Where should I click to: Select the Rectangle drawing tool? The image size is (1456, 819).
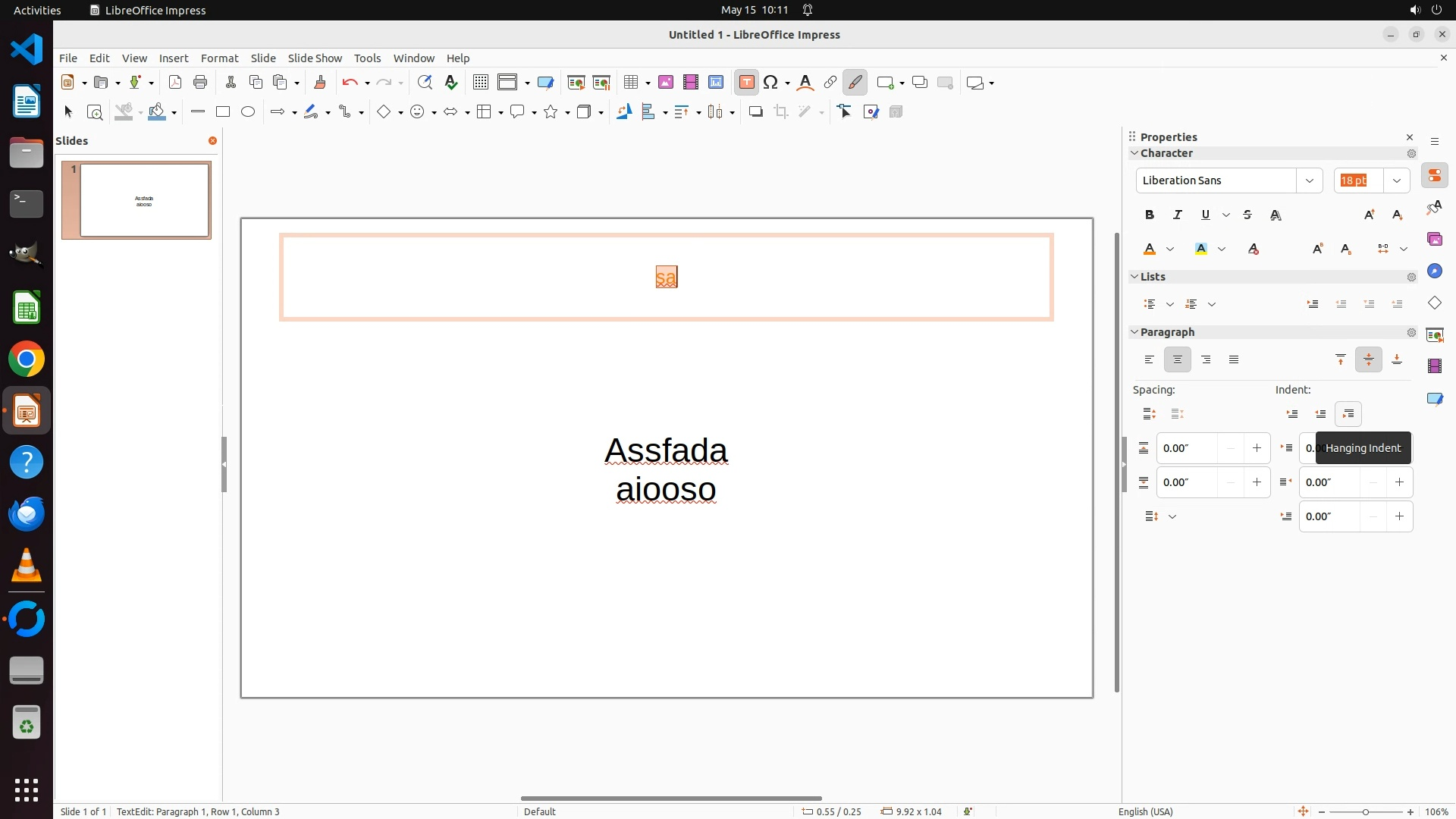tap(222, 112)
